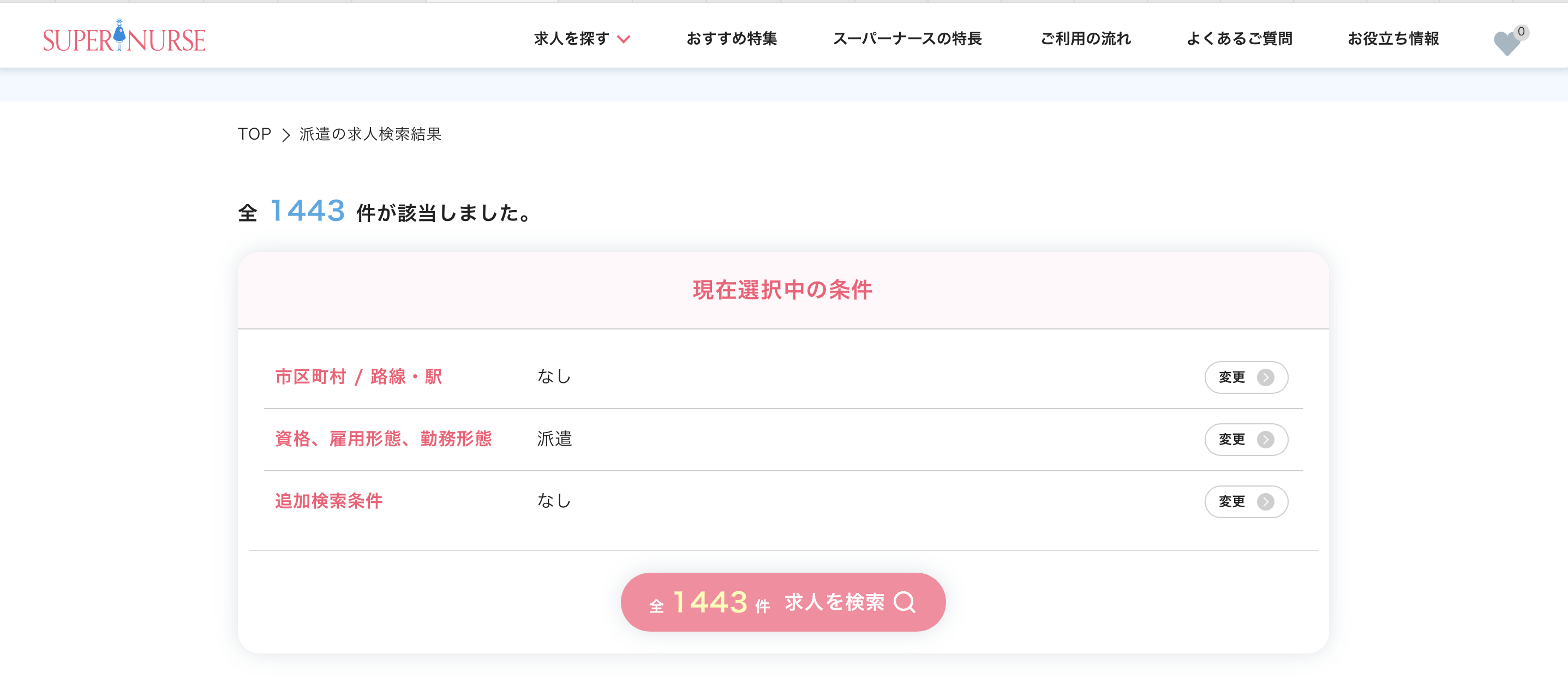This screenshot has height=684, width=1568.
Task: Click the 派遣の求人検索結果 breadcrumb
Action: pos(370,134)
